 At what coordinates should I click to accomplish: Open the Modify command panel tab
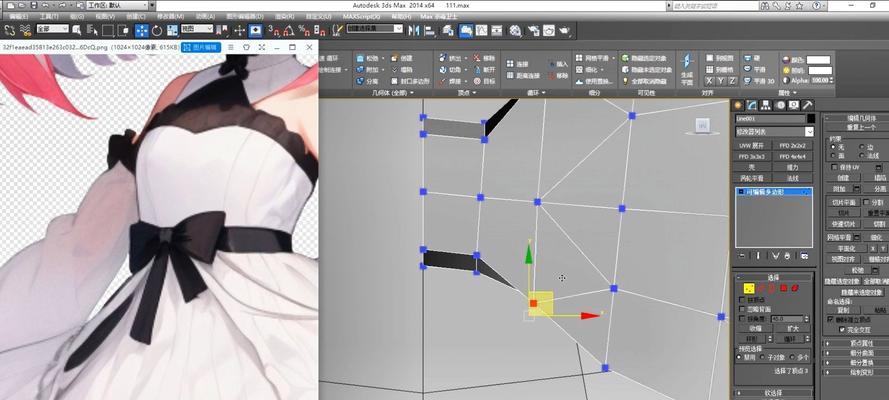[x=752, y=105]
